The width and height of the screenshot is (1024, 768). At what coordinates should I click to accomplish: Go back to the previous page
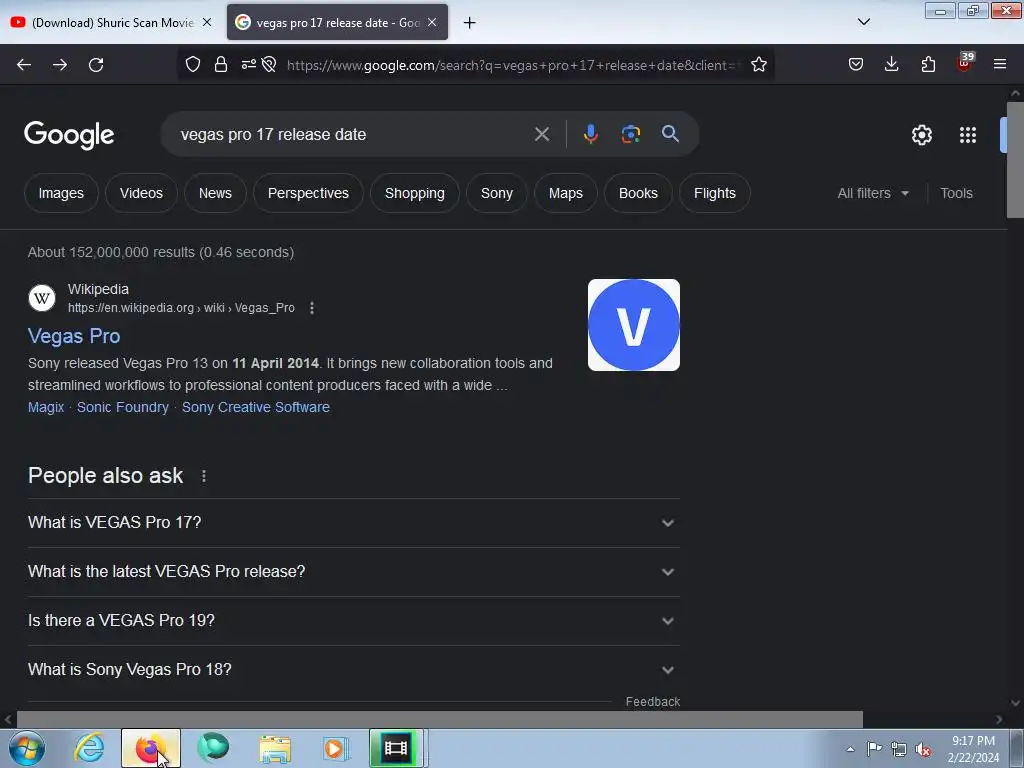pyautogui.click(x=24, y=65)
